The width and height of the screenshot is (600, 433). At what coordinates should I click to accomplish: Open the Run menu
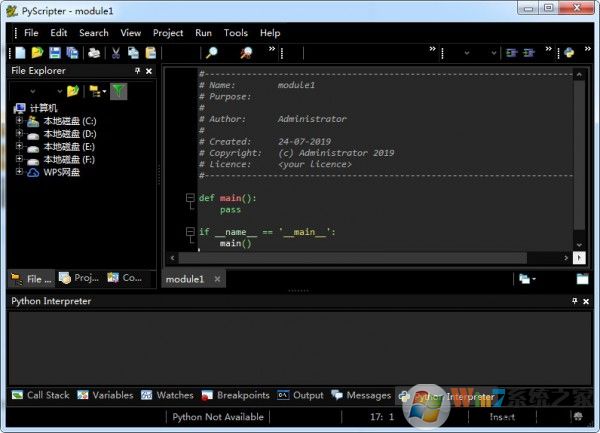[x=203, y=32]
